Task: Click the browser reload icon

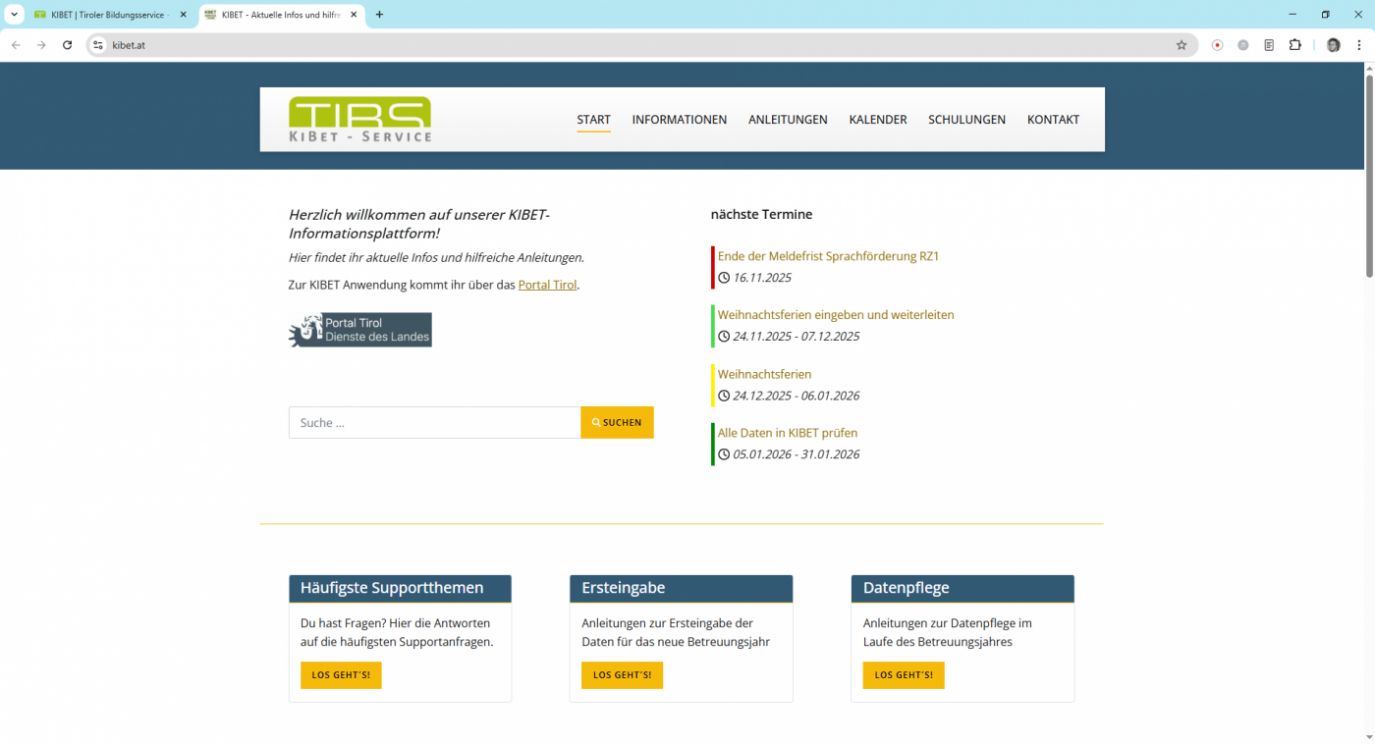Action: click(x=67, y=45)
